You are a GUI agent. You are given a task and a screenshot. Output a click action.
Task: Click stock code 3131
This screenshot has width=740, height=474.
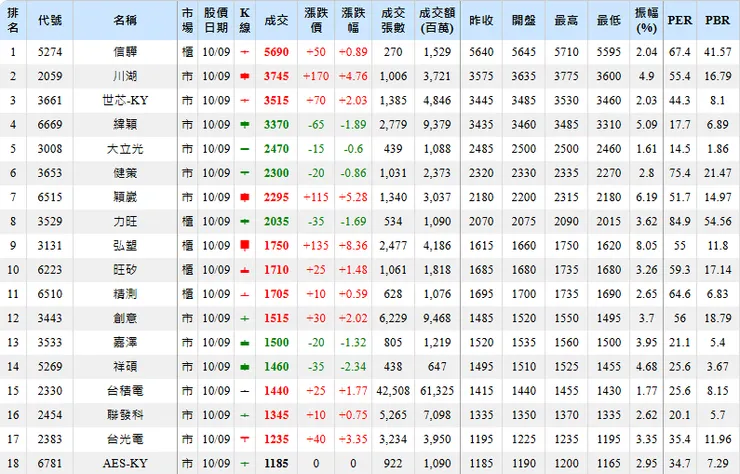tap(50, 245)
